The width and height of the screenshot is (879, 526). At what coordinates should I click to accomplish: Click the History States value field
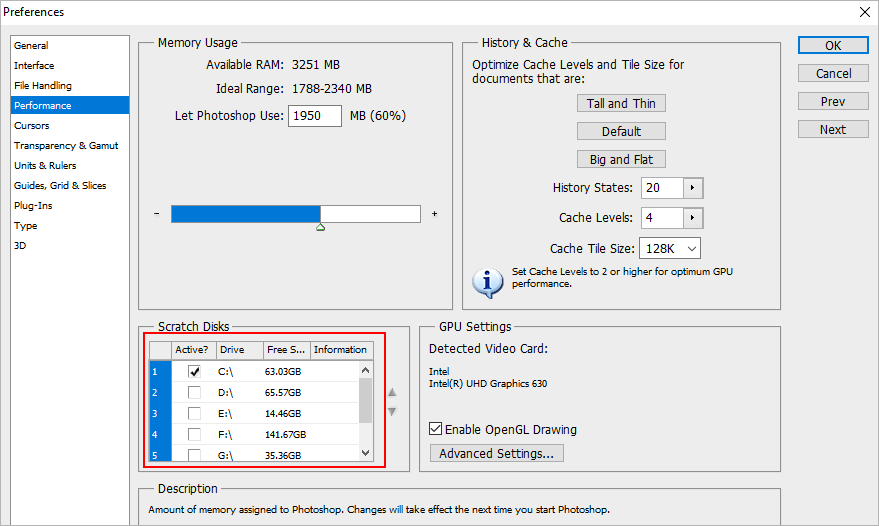(662, 188)
